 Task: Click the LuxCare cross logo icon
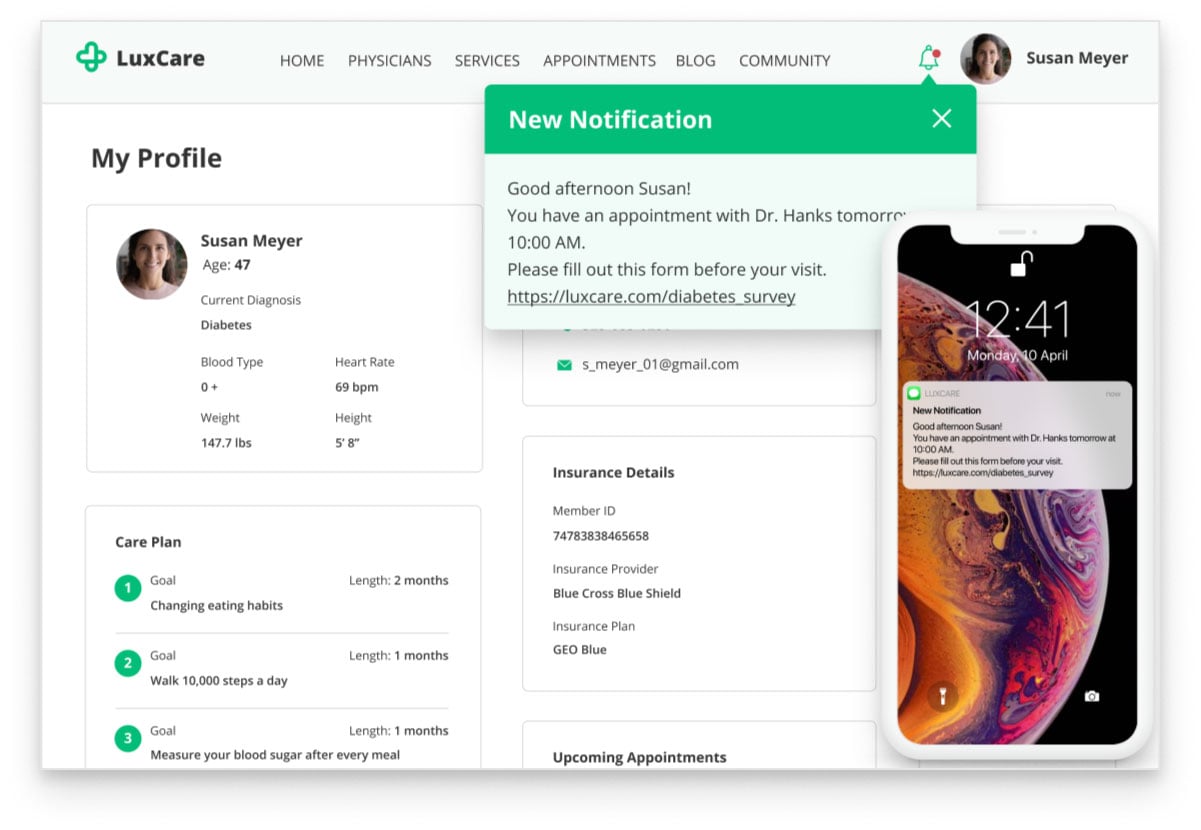click(91, 58)
